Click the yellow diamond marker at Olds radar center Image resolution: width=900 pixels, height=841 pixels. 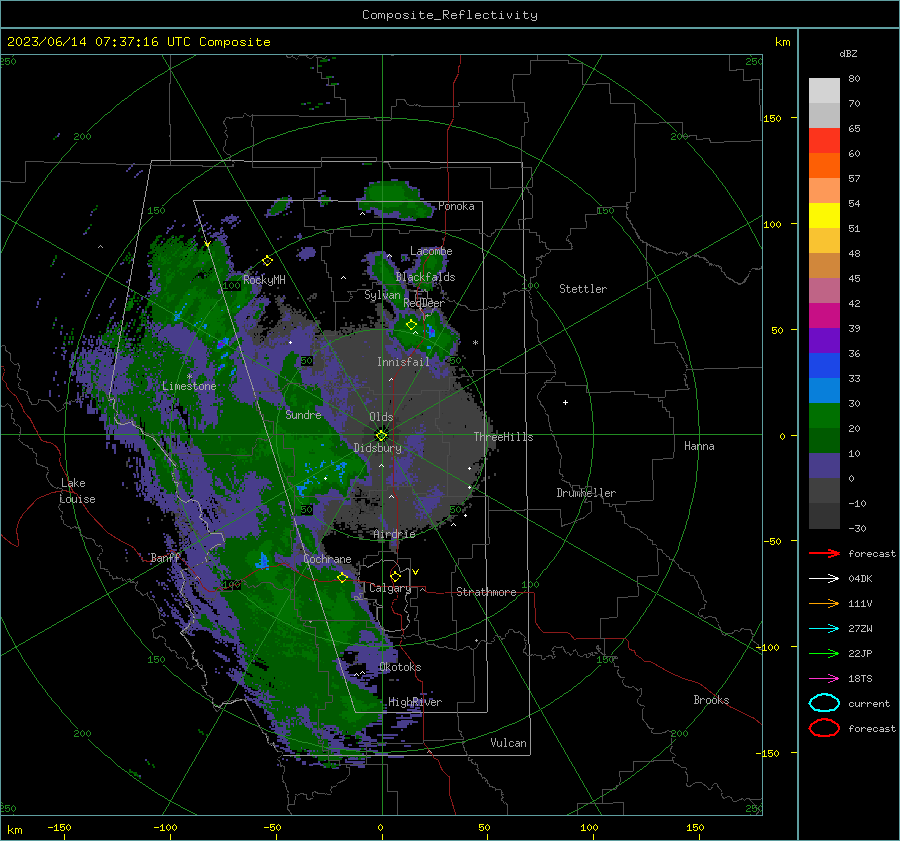point(381,435)
